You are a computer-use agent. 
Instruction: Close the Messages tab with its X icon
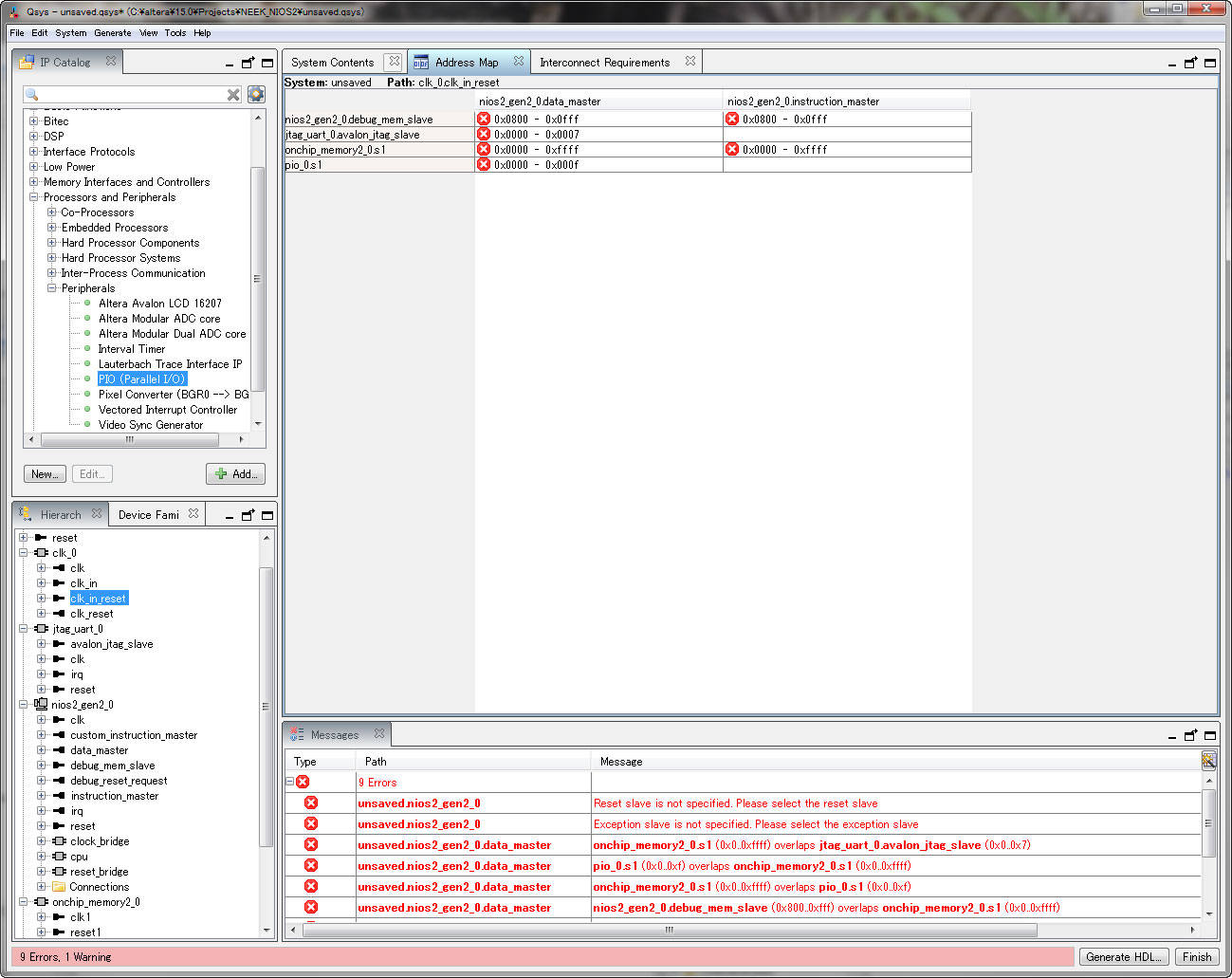(x=379, y=733)
